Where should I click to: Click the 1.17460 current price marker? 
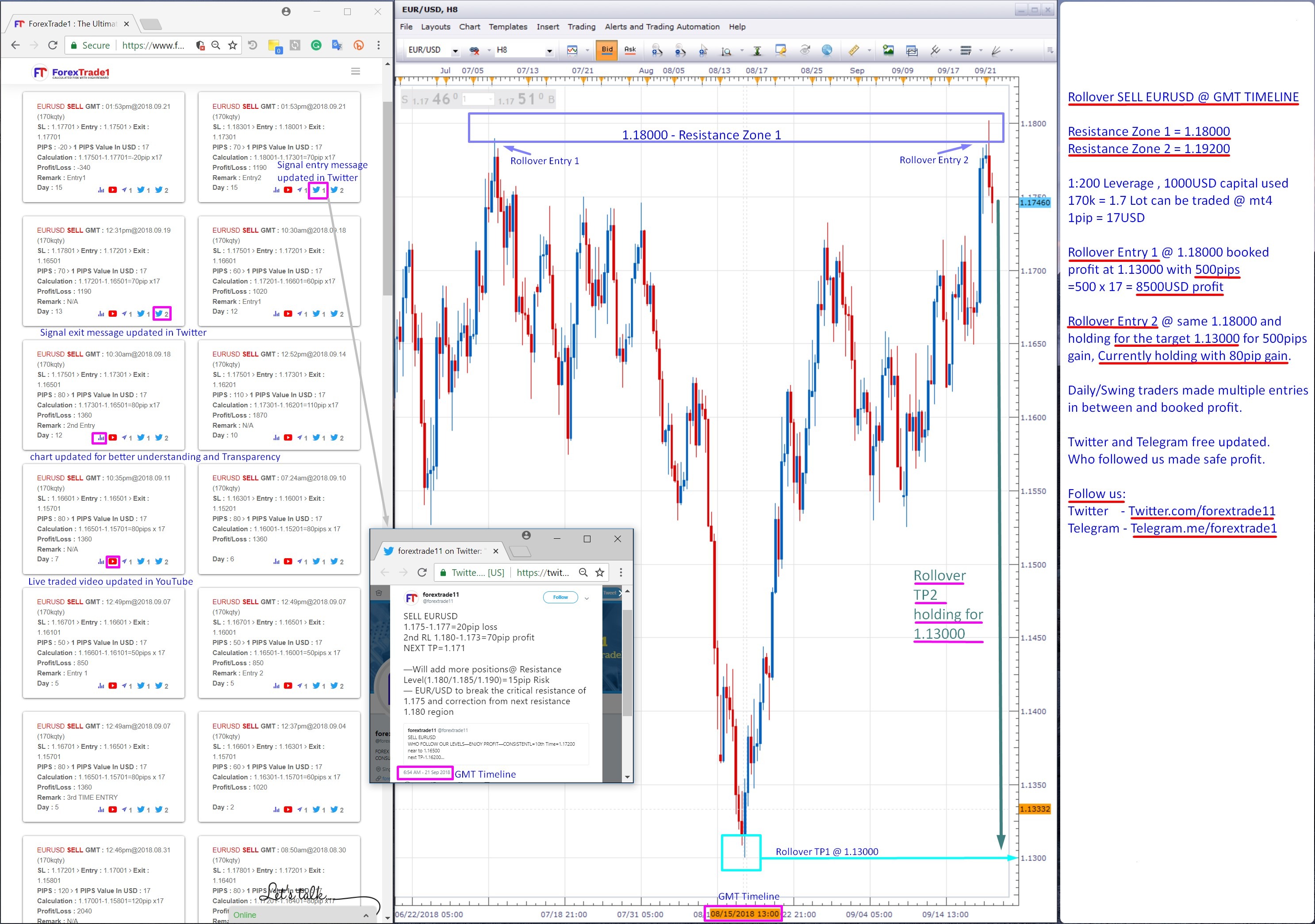1035,202
